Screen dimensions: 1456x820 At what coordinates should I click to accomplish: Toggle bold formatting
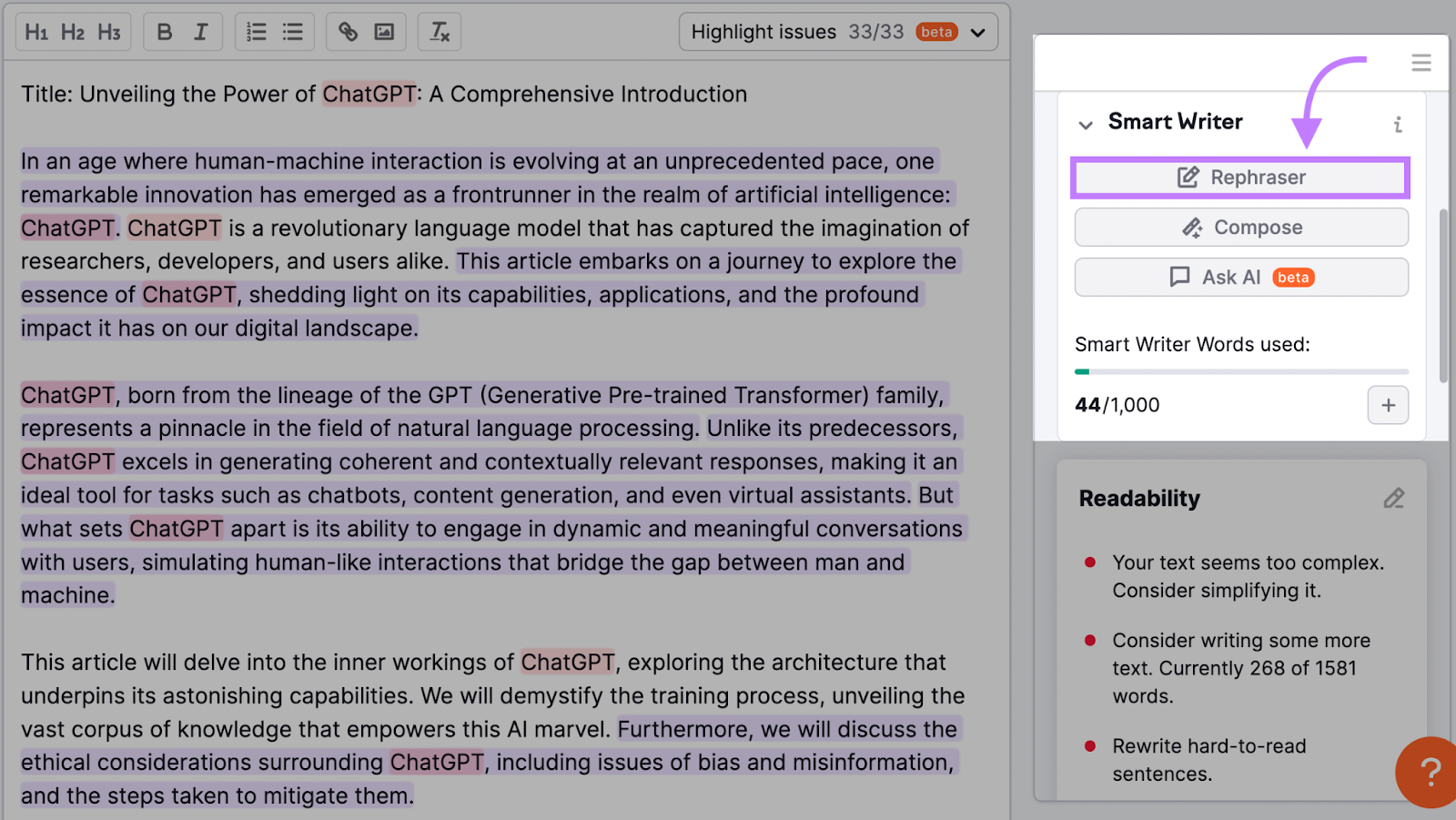(165, 33)
